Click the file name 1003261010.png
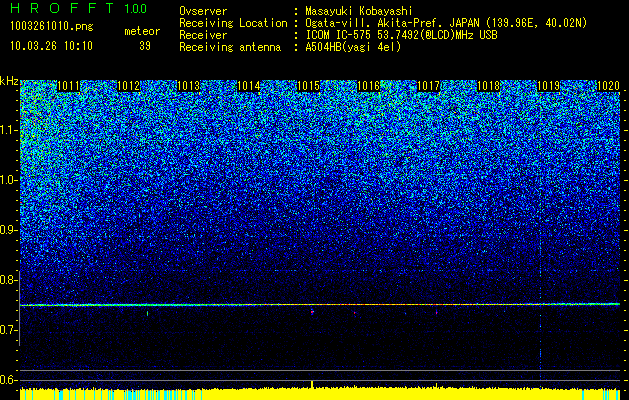Viewport: 629px width, 400px height. click(52, 27)
